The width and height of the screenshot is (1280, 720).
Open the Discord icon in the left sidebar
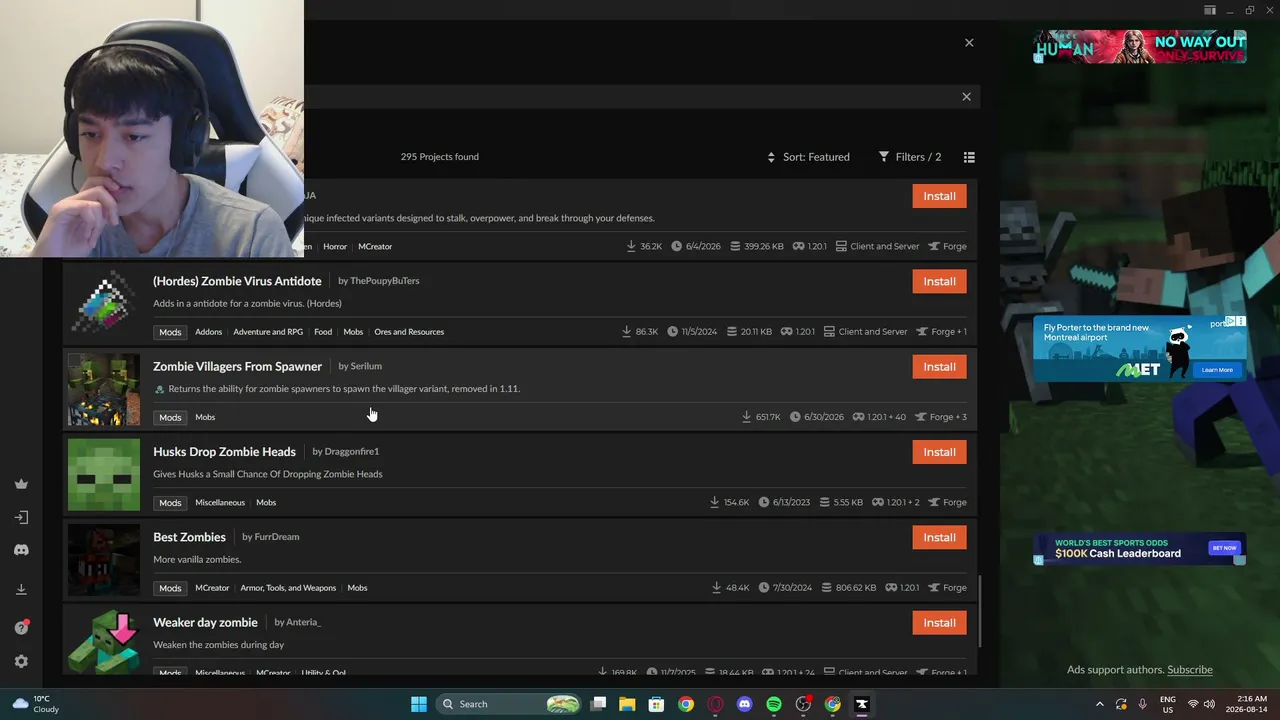[x=21, y=550]
